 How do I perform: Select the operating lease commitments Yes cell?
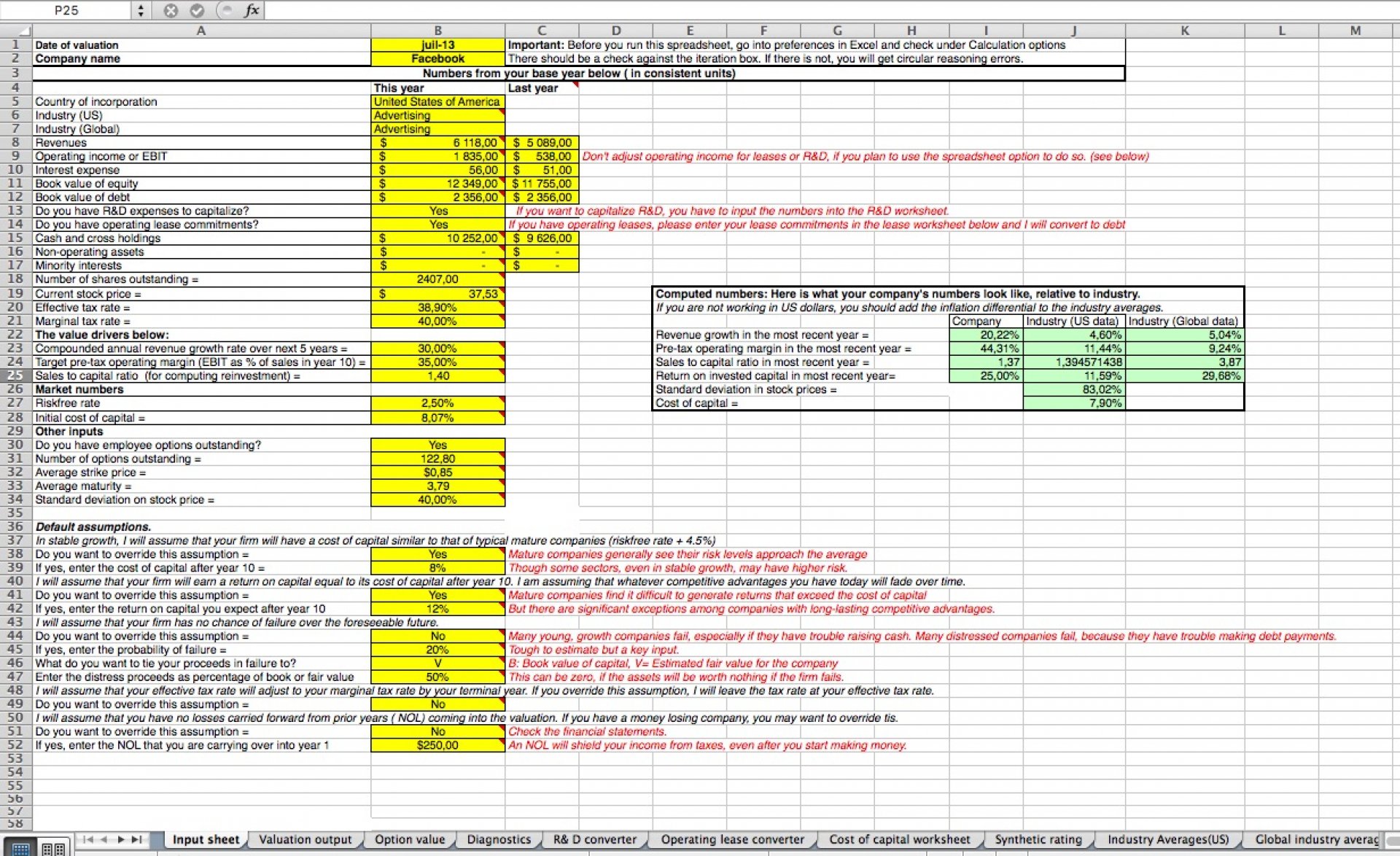pos(437,225)
